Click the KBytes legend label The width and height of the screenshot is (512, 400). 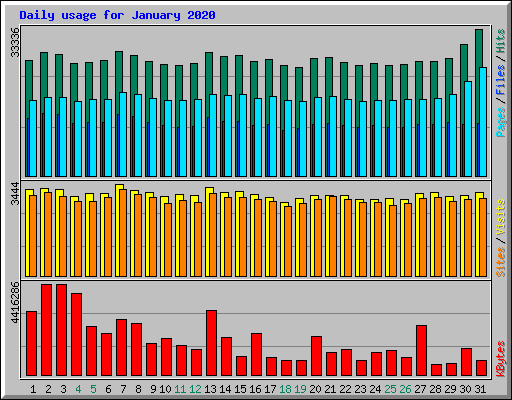click(500, 359)
